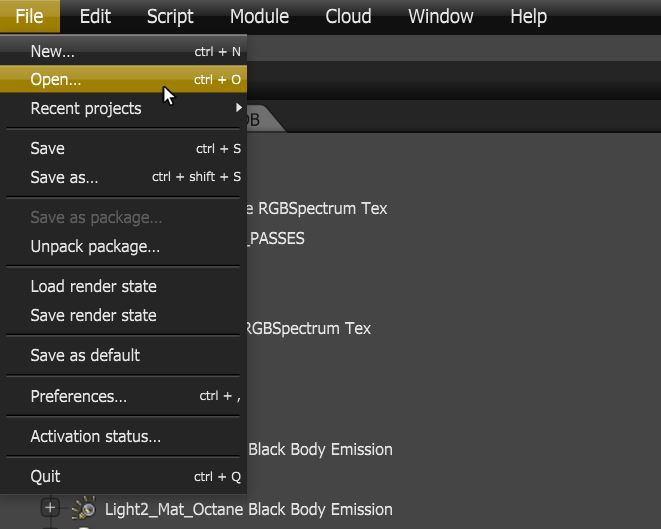Open the Edit menu

point(95,16)
